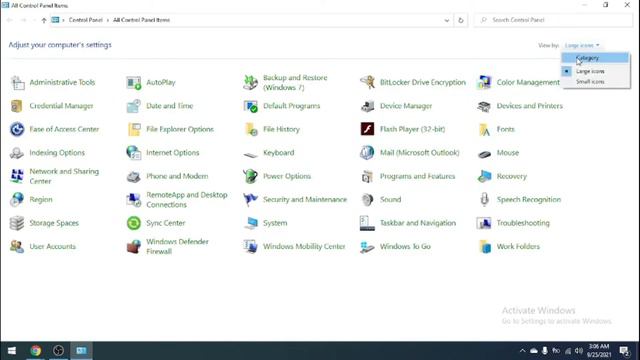Open Devices and Printers icon
This screenshot has height=360, width=640.
484,106
